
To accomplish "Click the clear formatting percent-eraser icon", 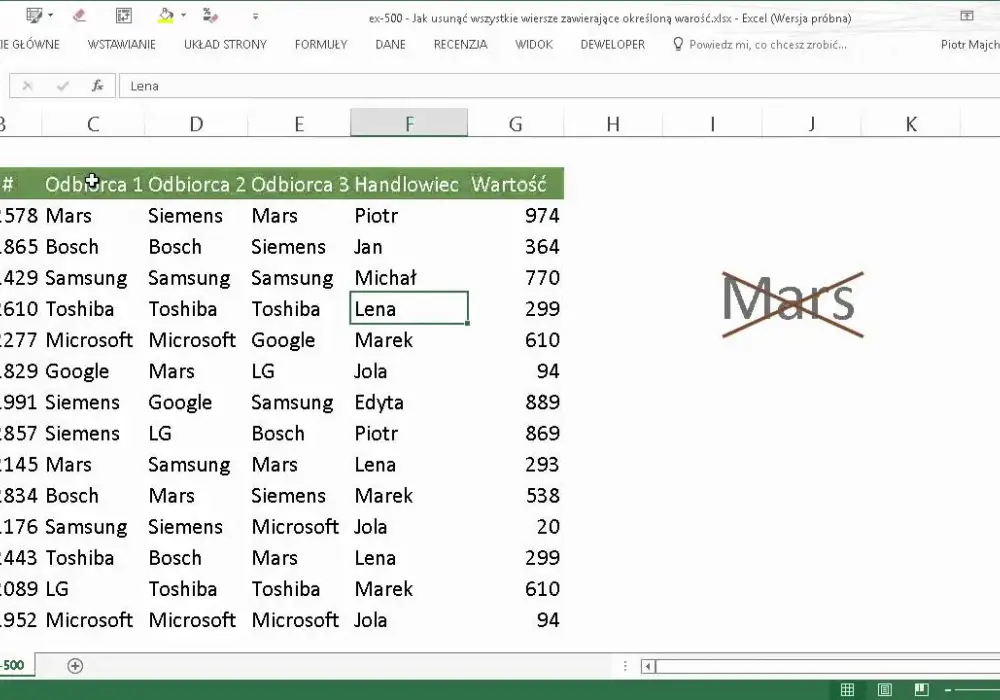I will (x=210, y=15).
